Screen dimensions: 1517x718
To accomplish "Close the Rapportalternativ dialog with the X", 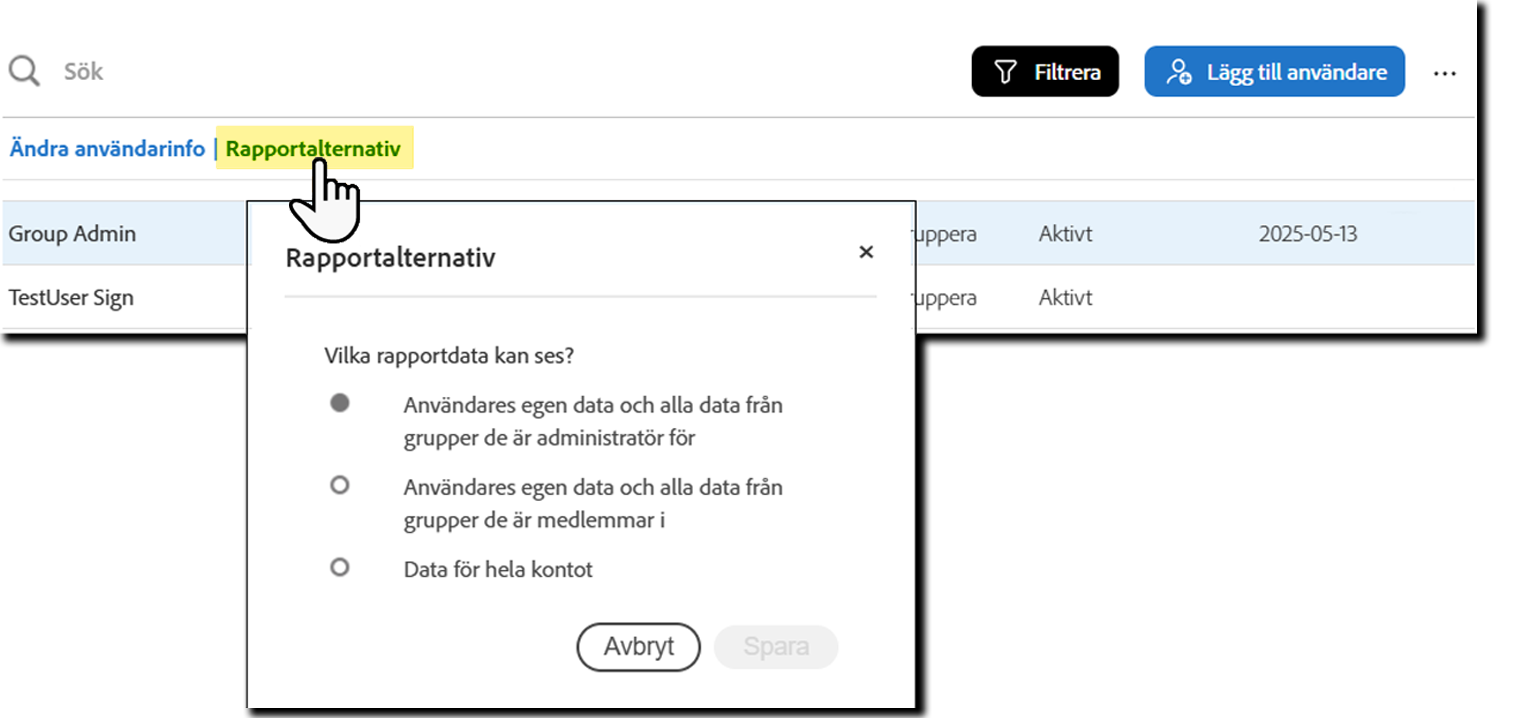I will [x=866, y=252].
